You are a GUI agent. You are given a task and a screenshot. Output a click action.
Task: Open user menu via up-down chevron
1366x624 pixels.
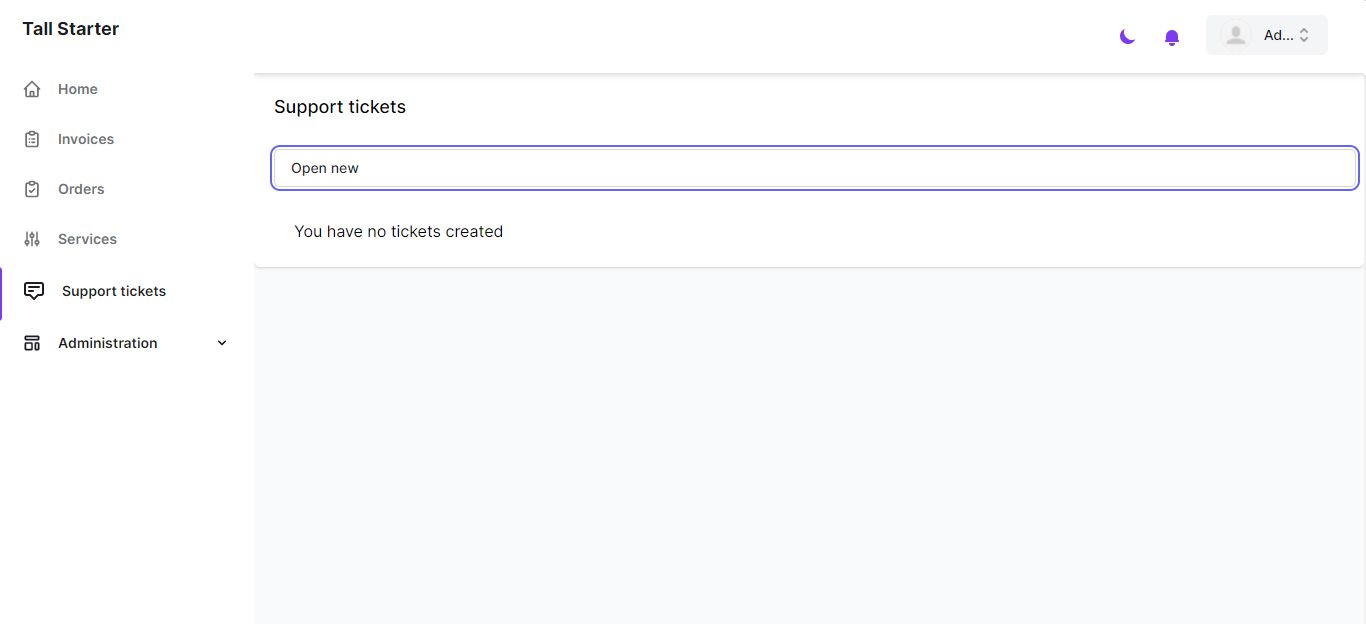[1304, 35]
